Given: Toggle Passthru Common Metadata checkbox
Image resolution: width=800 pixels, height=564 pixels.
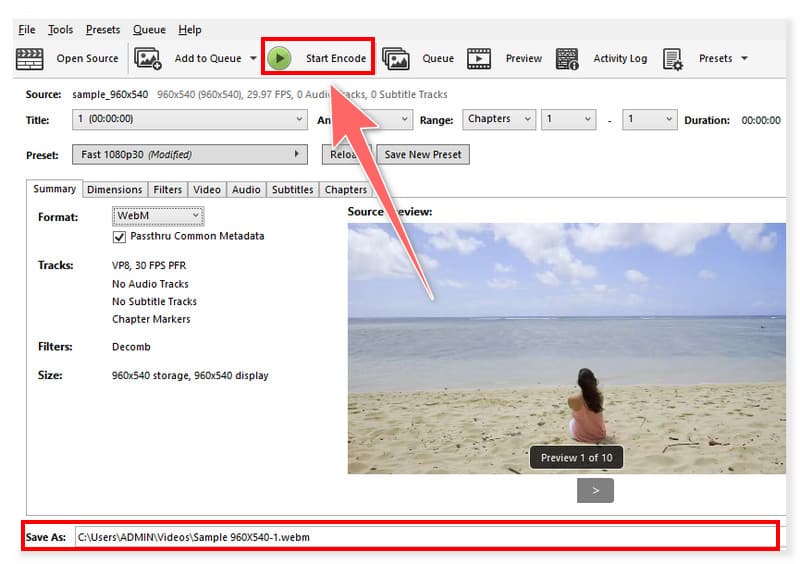Looking at the screenshot, I should 120,237.
